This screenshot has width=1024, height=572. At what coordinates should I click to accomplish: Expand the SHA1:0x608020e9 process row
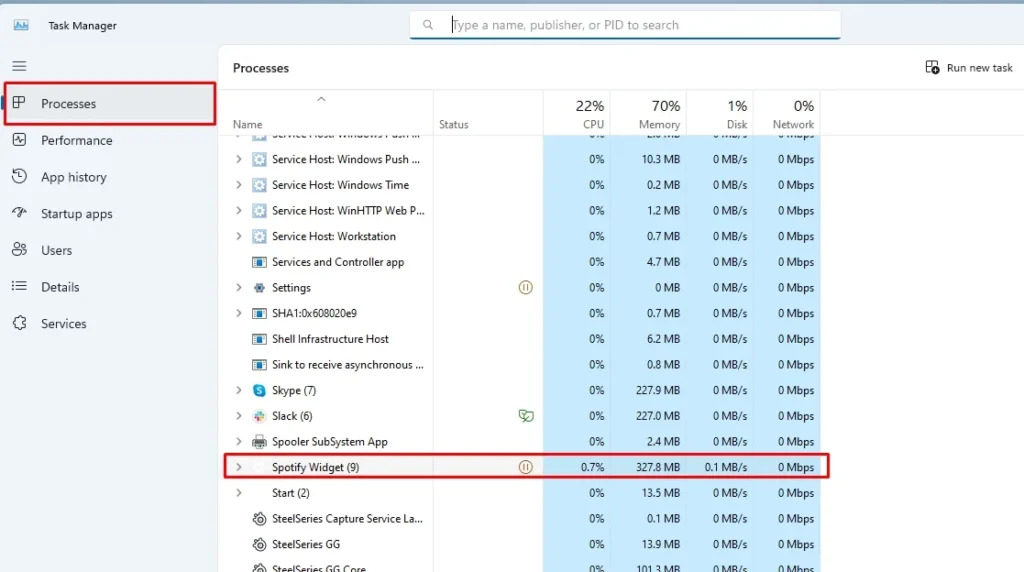[x=238, y=313]
